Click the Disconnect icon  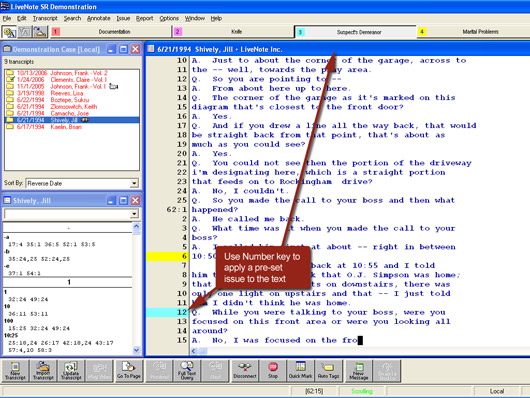pos(244,371)
